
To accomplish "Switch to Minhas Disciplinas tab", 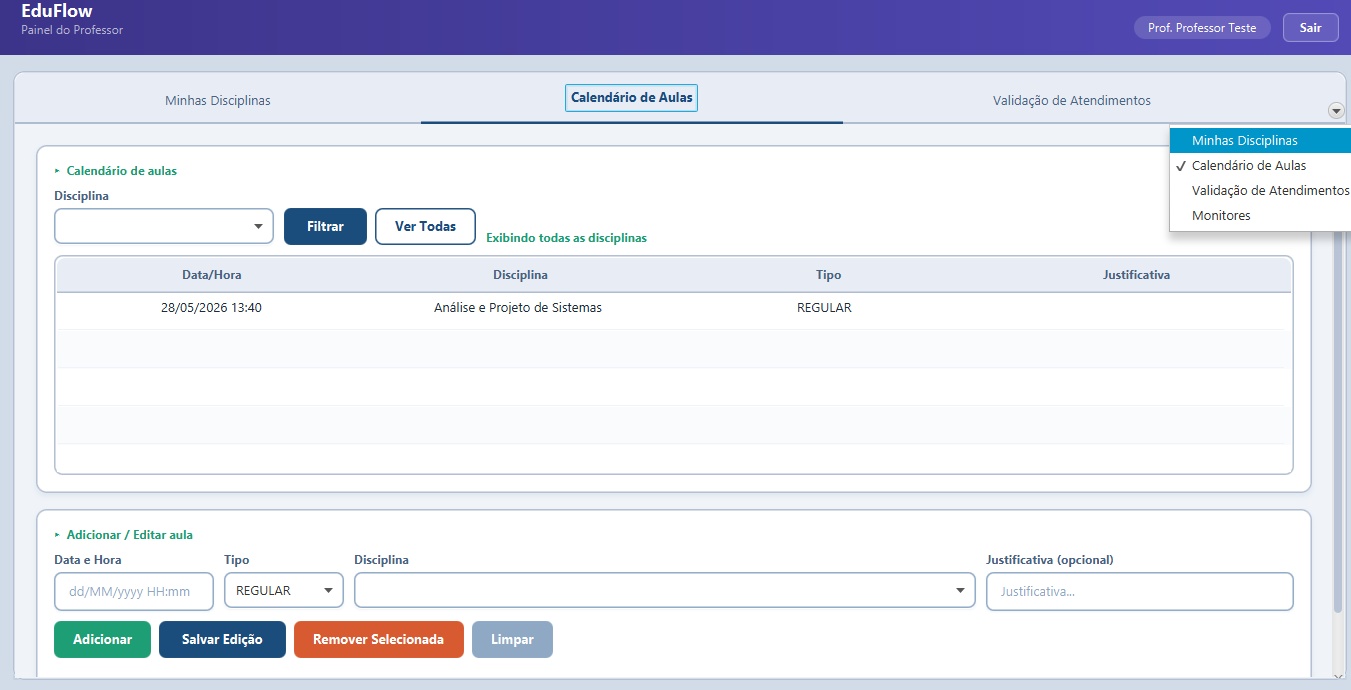I will click(218, 101).
